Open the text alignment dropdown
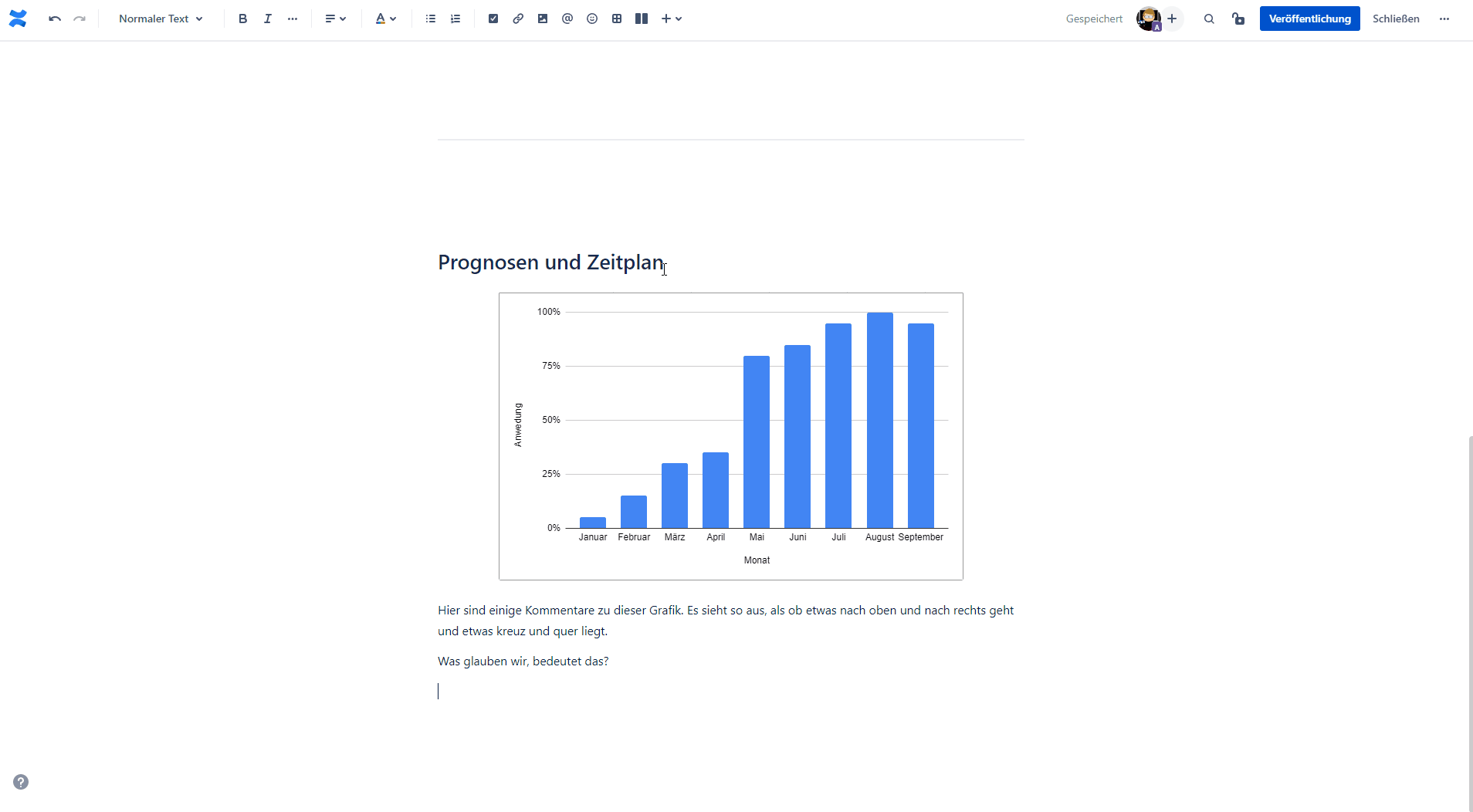This screenshot has height=812, width=1473. pyautogui.click(x=336, y=19)
